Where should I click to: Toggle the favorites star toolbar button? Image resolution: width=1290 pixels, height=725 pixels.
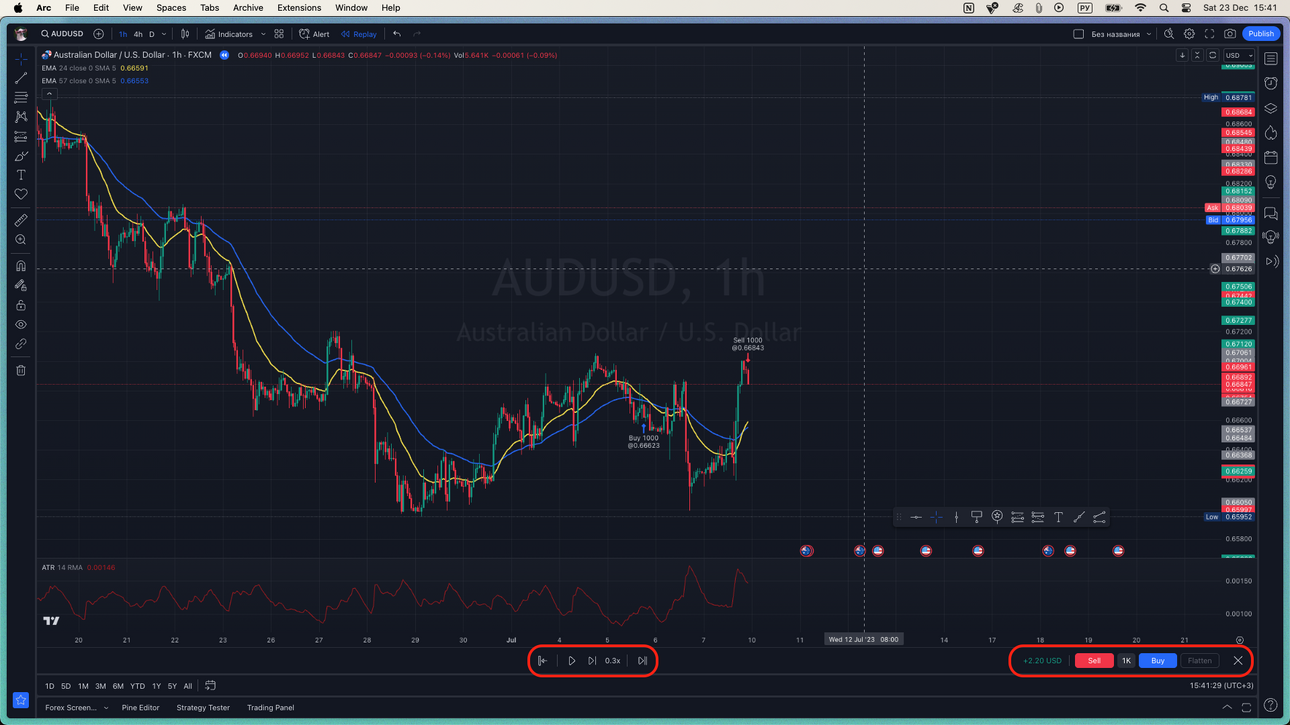20,700
